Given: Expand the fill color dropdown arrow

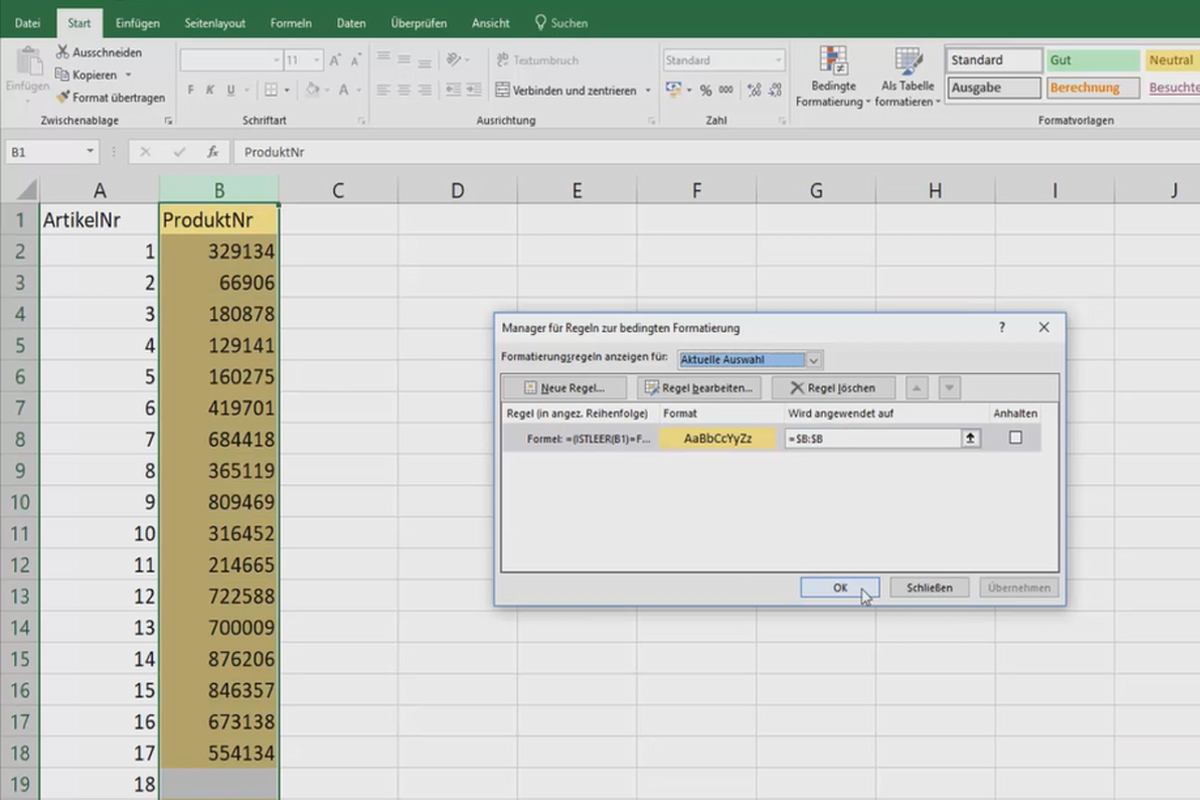Looking at the screenshot, I should click(327, 90).
